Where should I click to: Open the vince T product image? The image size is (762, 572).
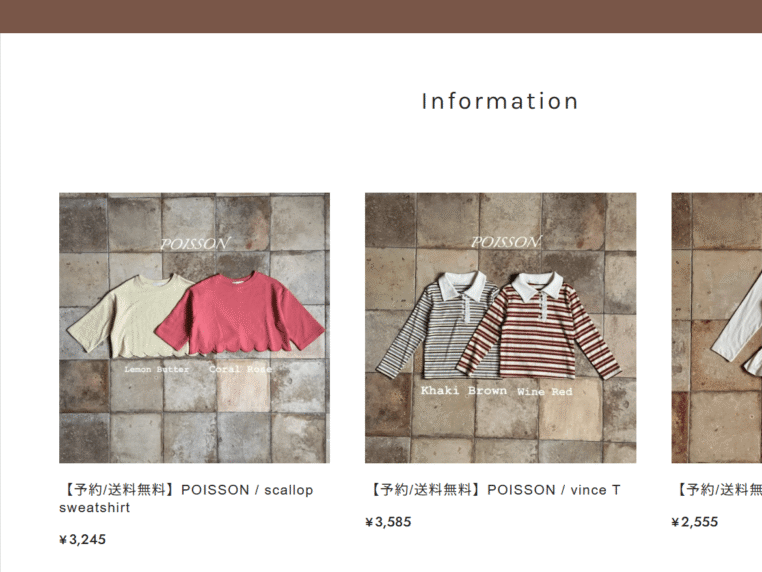coord(501,328)
